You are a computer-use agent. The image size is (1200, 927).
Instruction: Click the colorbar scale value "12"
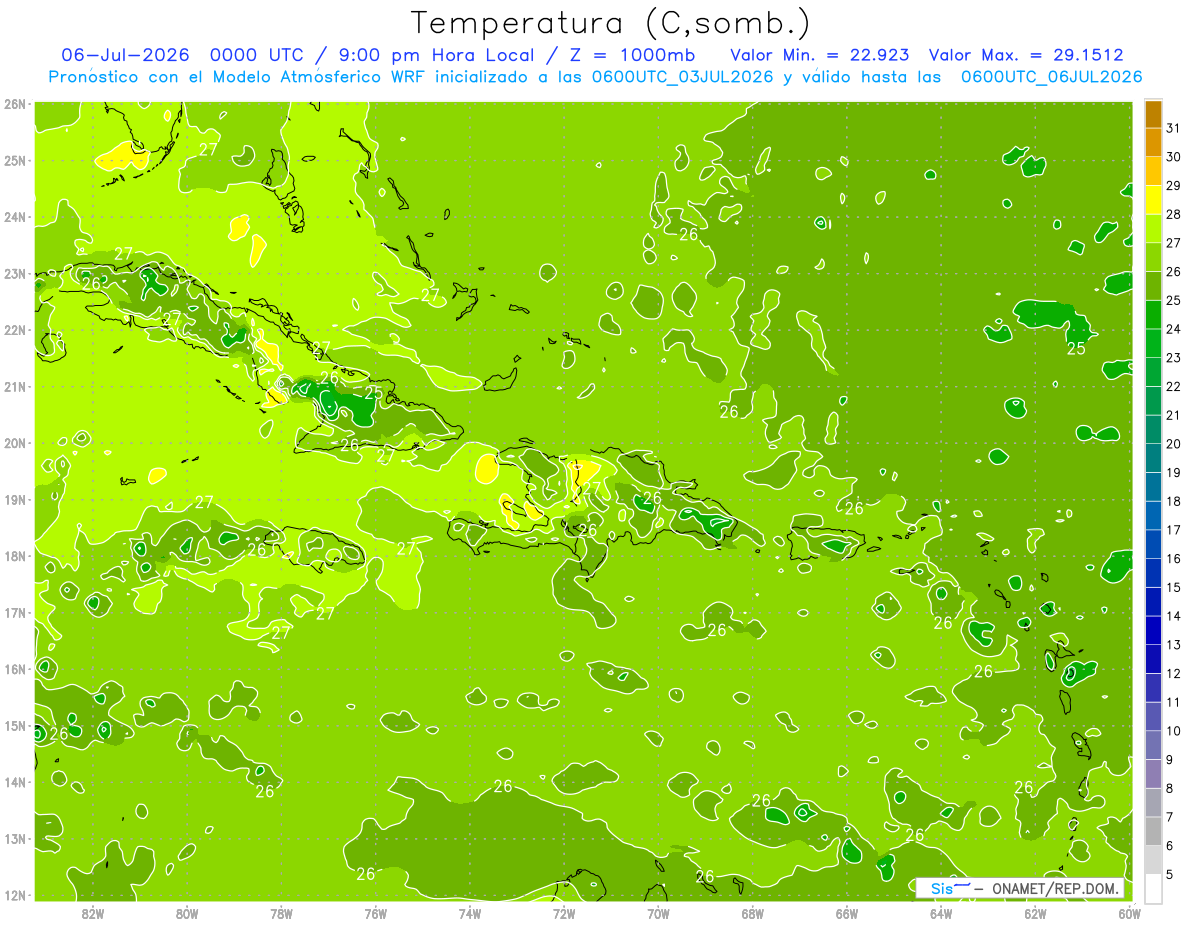click(1174, 673)
